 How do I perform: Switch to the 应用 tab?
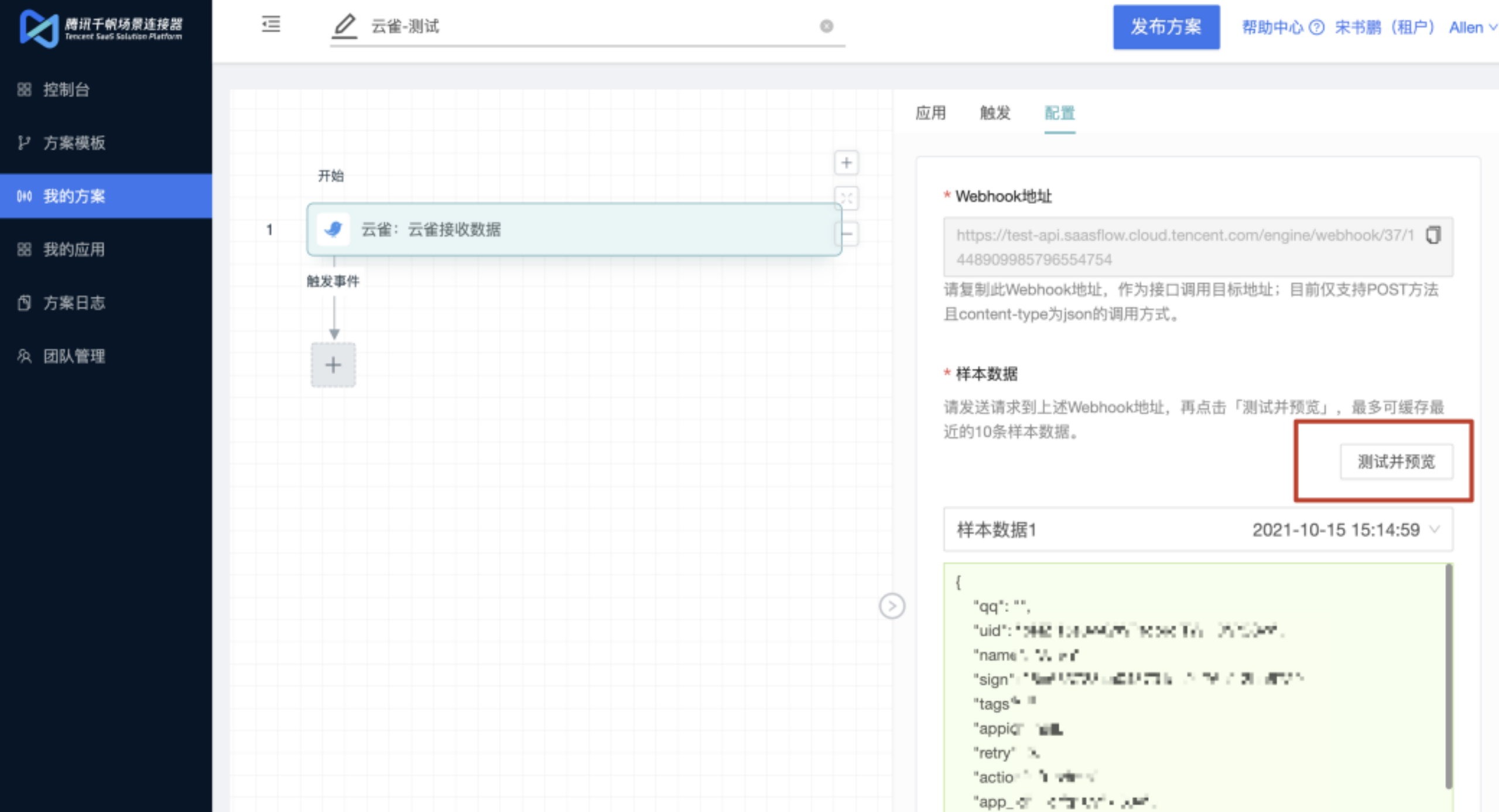(930, 113)
